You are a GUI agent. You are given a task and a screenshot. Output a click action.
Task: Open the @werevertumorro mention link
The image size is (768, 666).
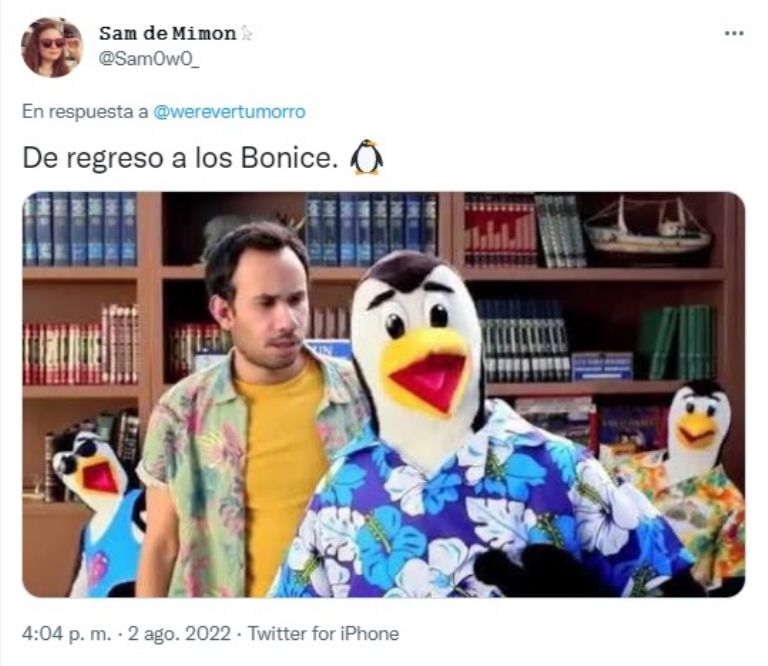click(229, 112)
